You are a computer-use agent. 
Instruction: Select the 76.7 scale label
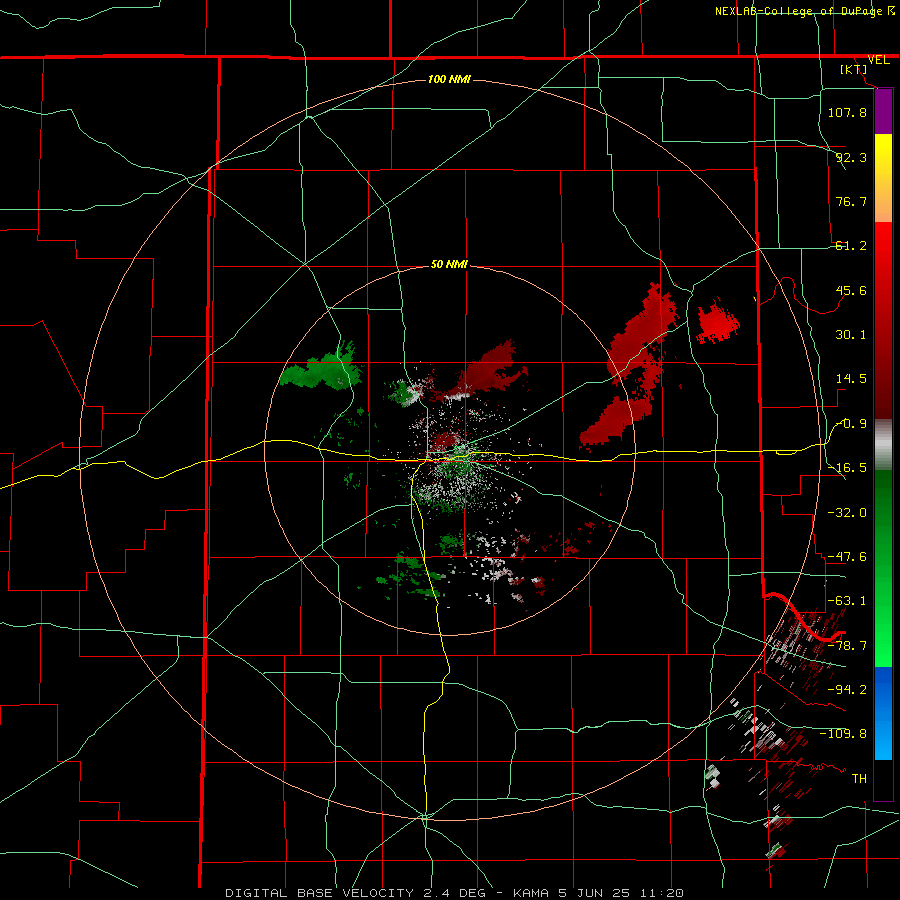click(851, 201)
